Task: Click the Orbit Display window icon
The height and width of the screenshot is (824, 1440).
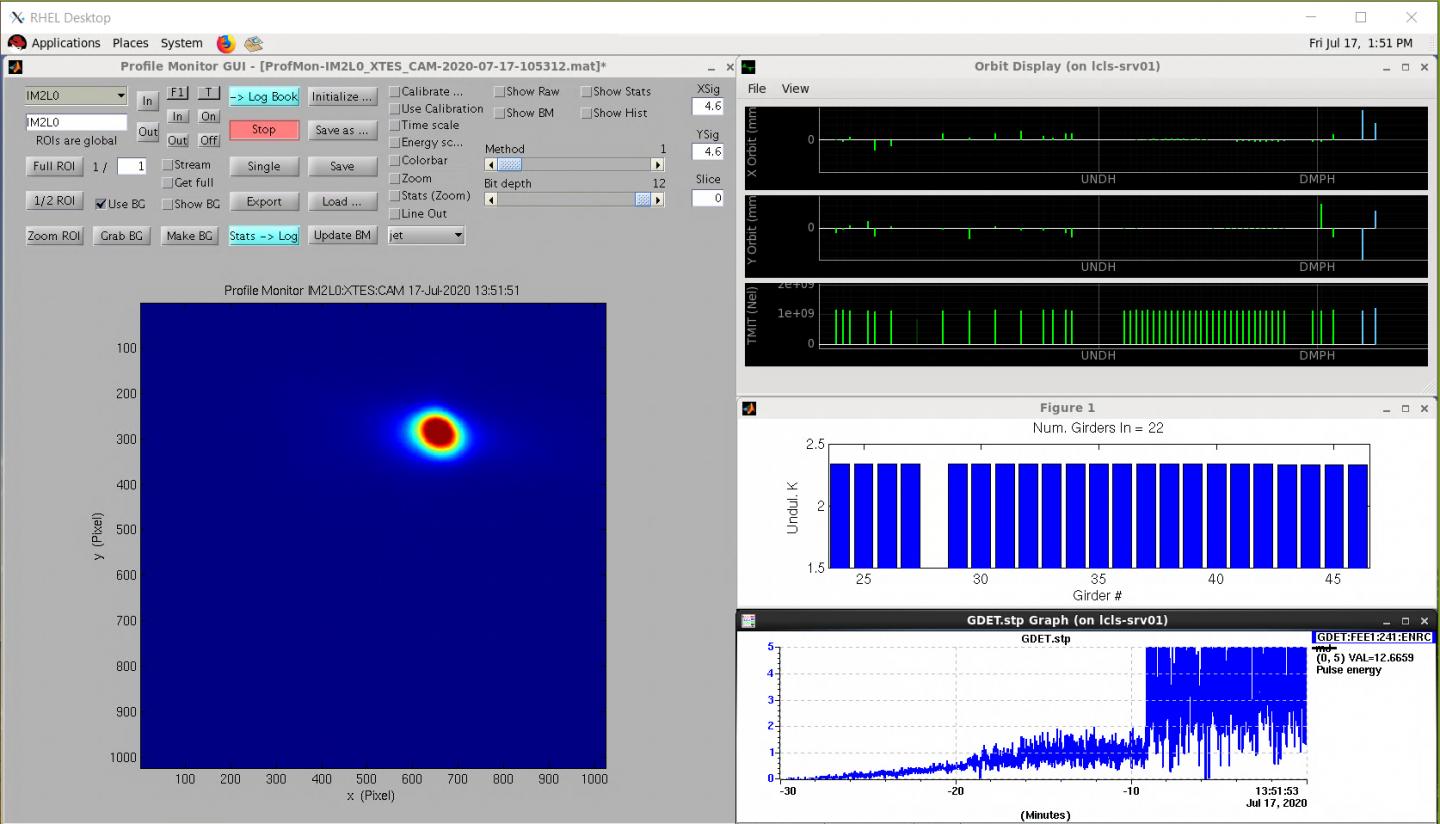Action: pos(748,67)
